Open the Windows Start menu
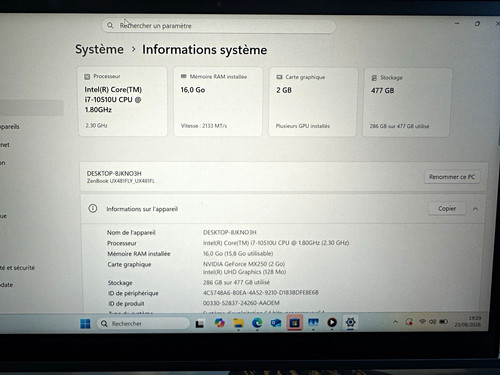500x375 pixels. [85, 323]
